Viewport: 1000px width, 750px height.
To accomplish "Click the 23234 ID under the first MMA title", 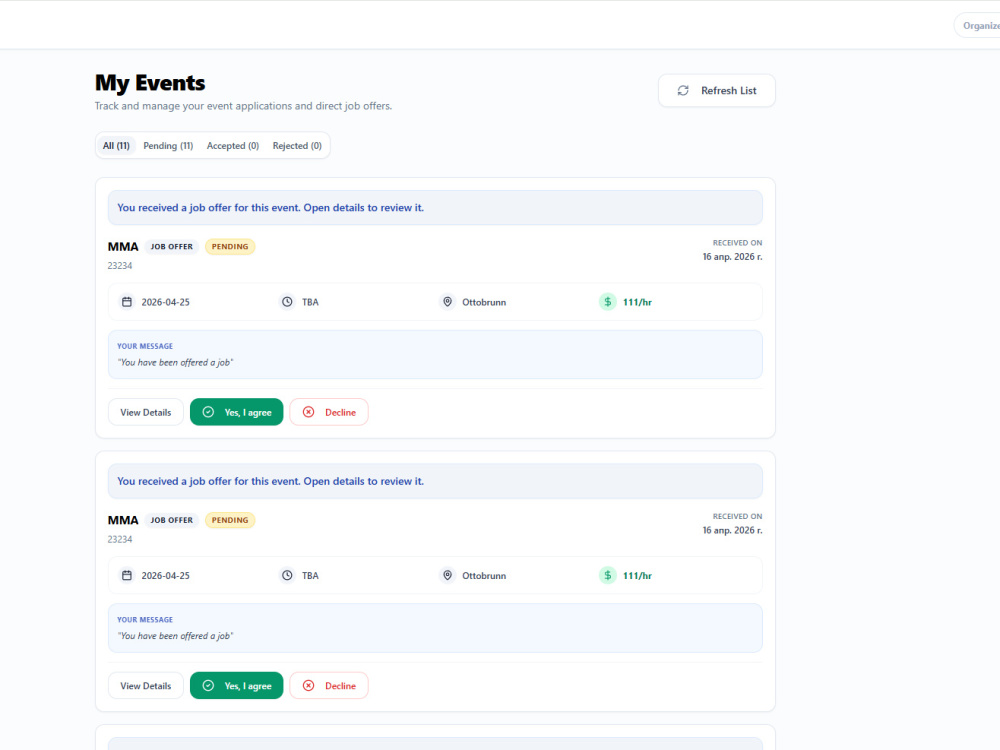I will pos(120,266).
